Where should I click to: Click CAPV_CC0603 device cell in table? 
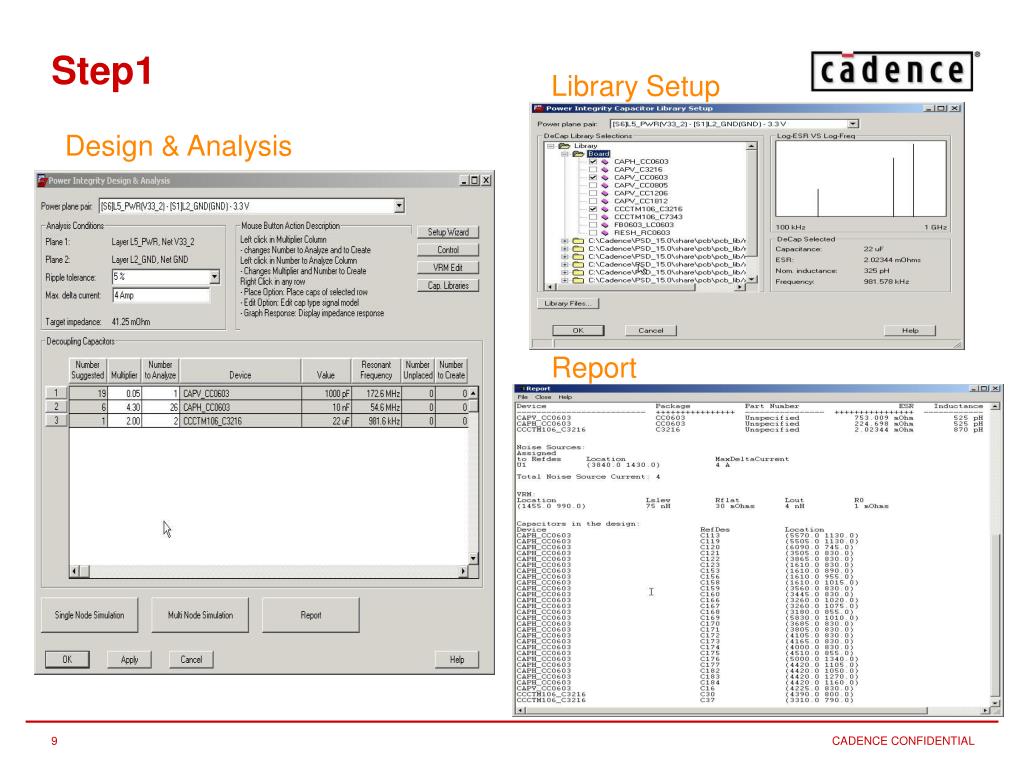pos(240,393)
